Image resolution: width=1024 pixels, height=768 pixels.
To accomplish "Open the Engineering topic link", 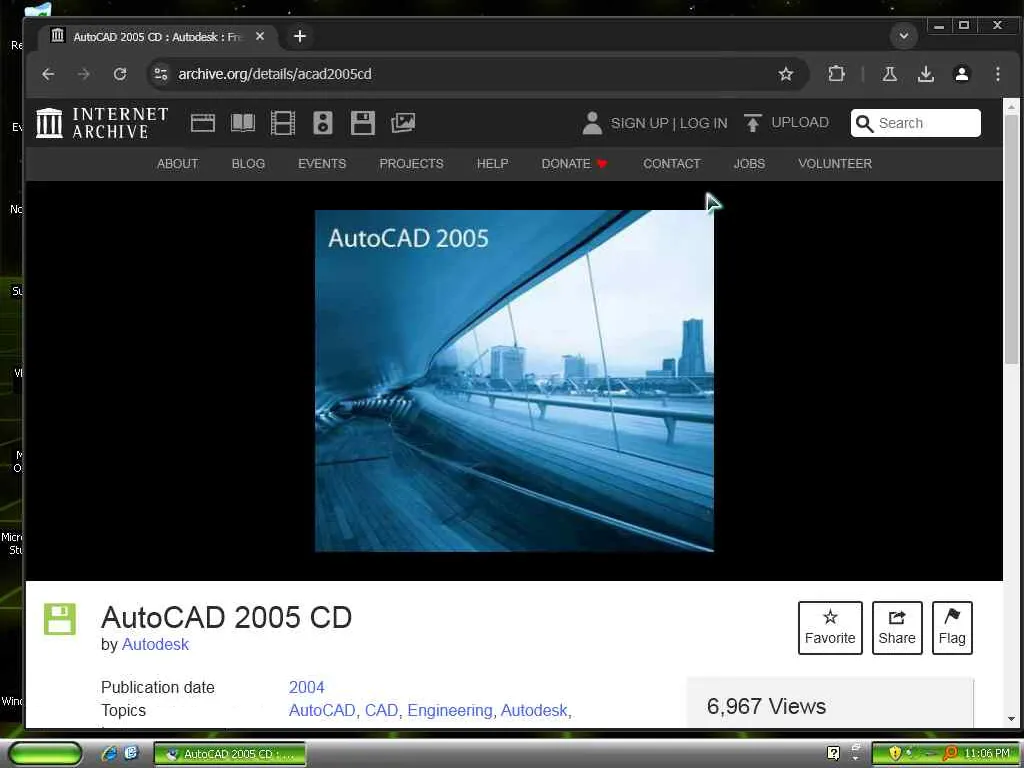I will tap(449, 711).
